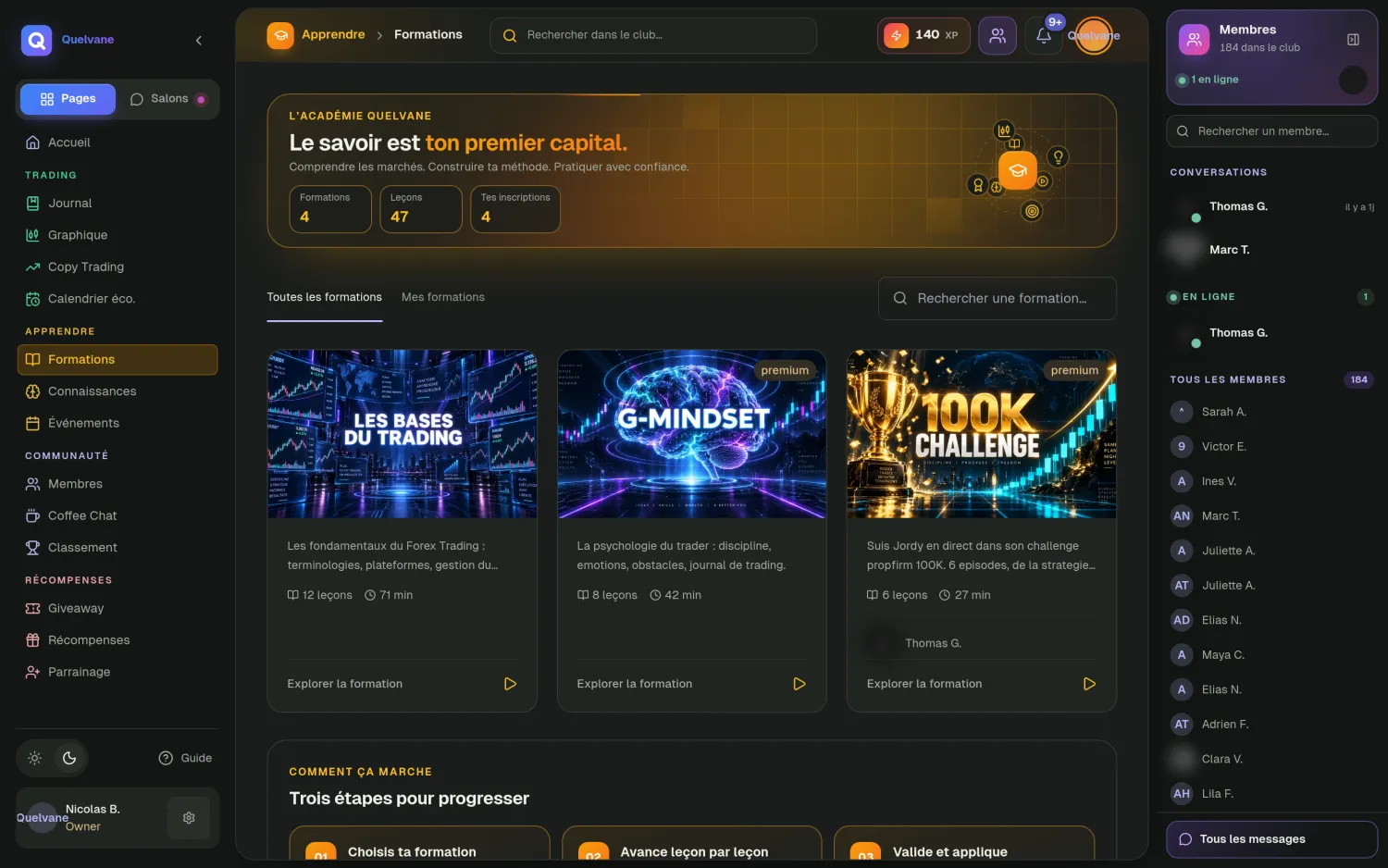Select Toutes les formations tab
The height and width of the screenshot is (868, 1388).
tap(325, 298)
